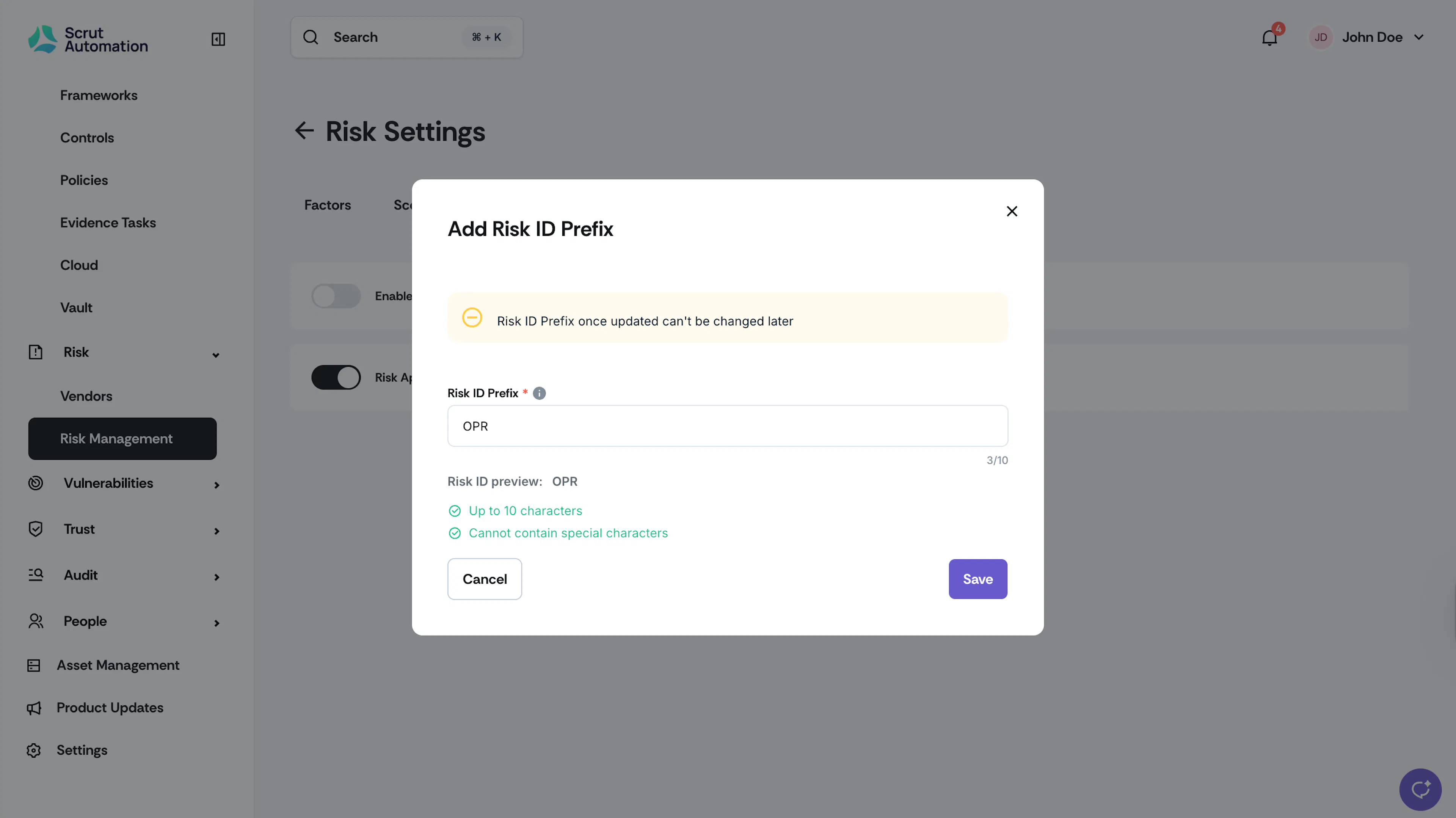Cancel the Add Risk ID Prefix dialog
1456x818 pixels.
pyautogui.click(x=485, y=579)
